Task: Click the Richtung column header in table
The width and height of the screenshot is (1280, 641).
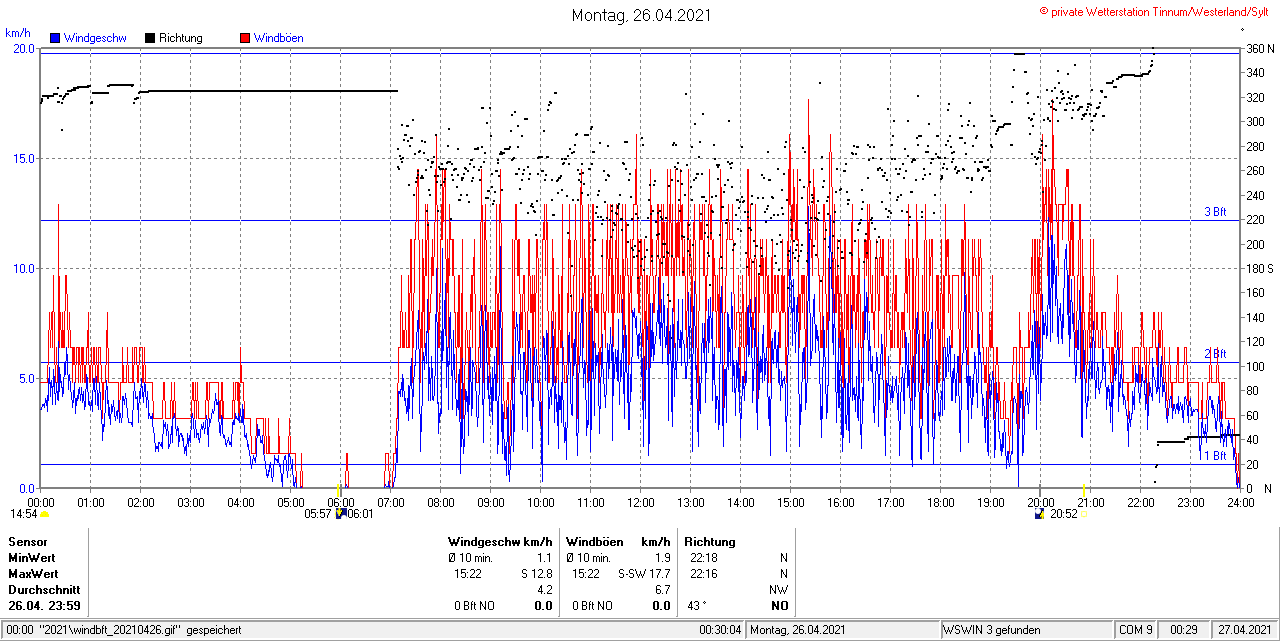Action: click(x=710, y=542)
